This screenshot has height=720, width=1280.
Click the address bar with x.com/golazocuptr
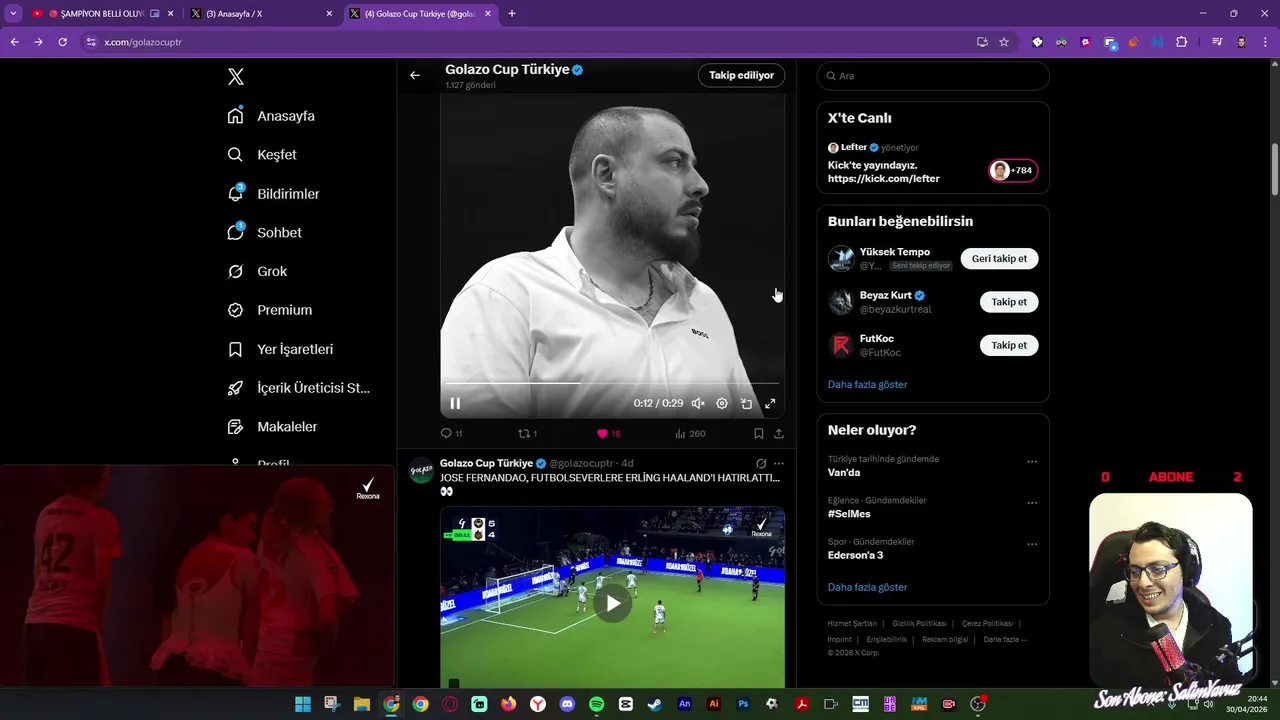530,42
